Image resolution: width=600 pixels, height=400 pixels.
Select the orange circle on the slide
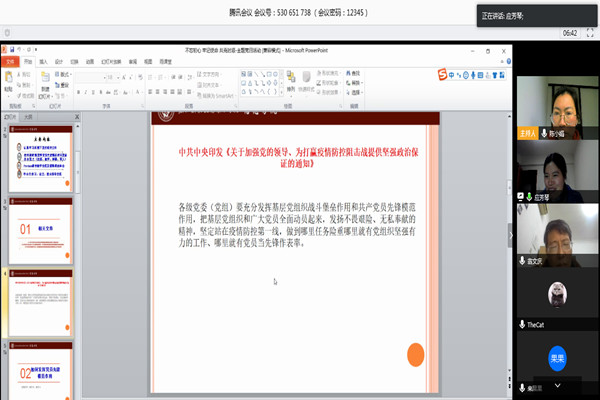tap(413, 353)
